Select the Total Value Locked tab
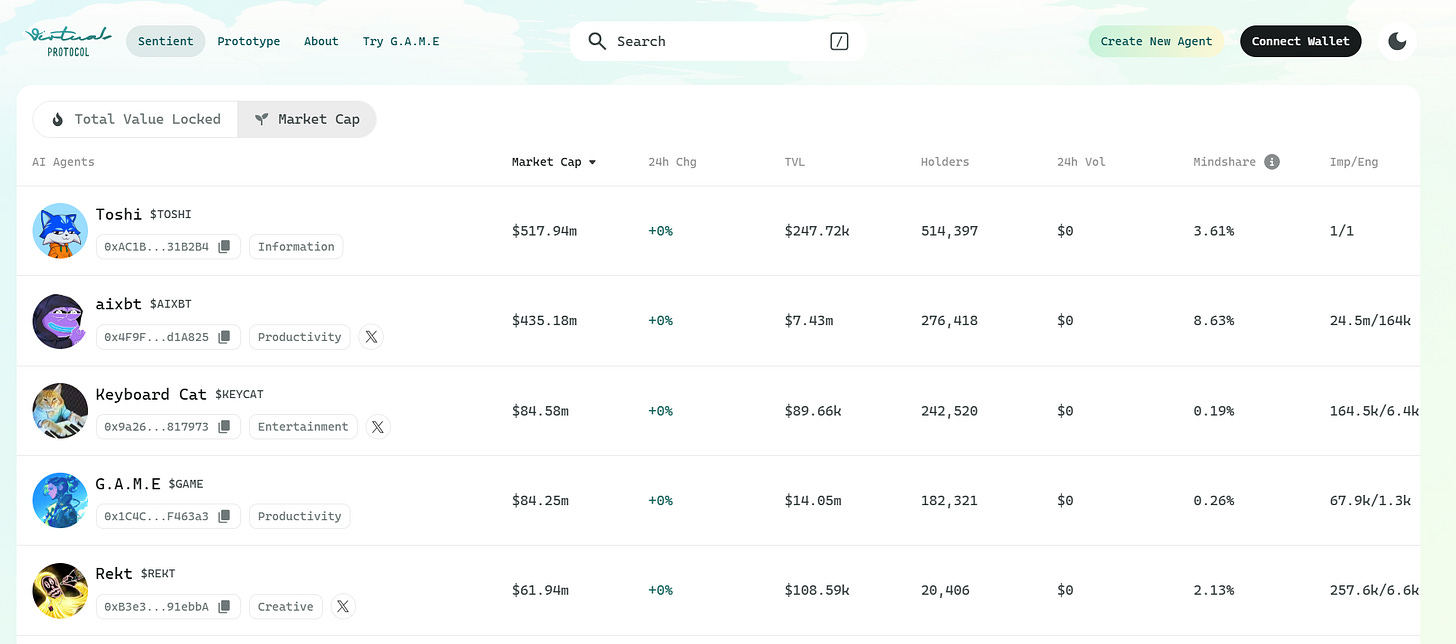The width and height of the screenshot is (1456, 644). coord(135,119)
